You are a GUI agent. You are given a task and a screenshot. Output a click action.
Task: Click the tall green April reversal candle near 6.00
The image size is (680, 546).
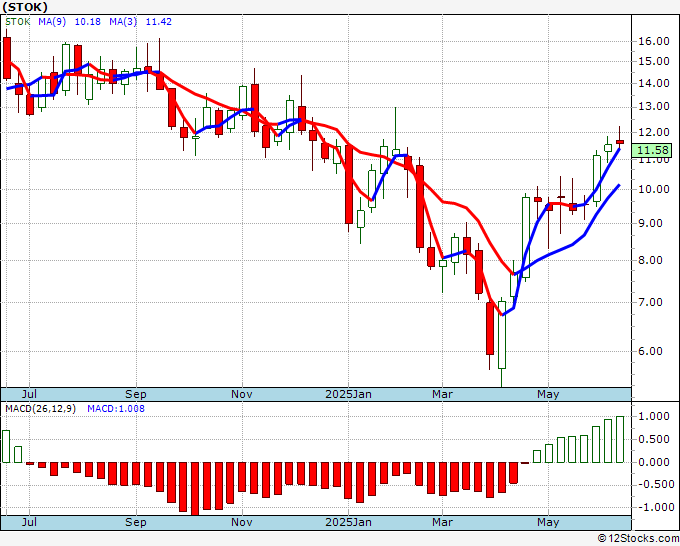502,342
